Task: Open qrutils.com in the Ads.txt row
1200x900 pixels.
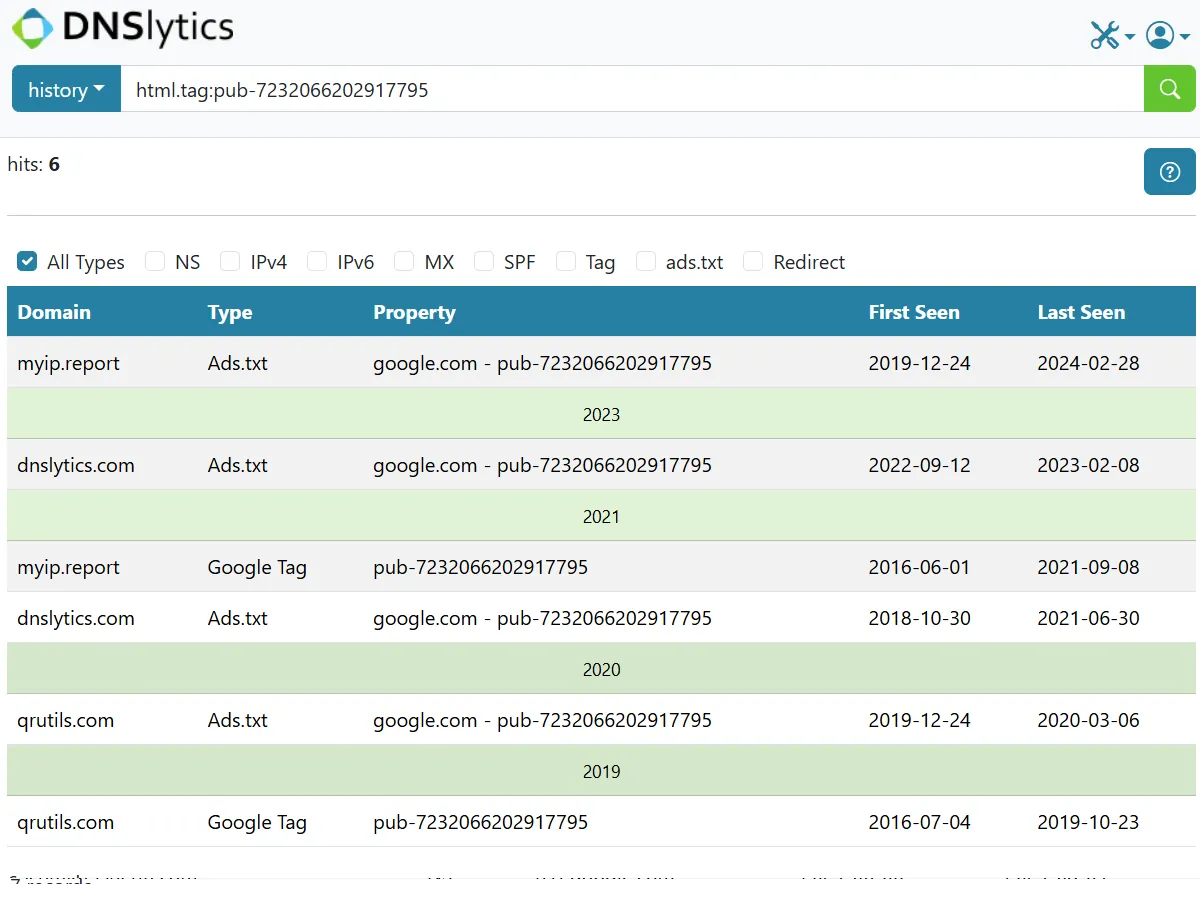Action: pos(66,720)
